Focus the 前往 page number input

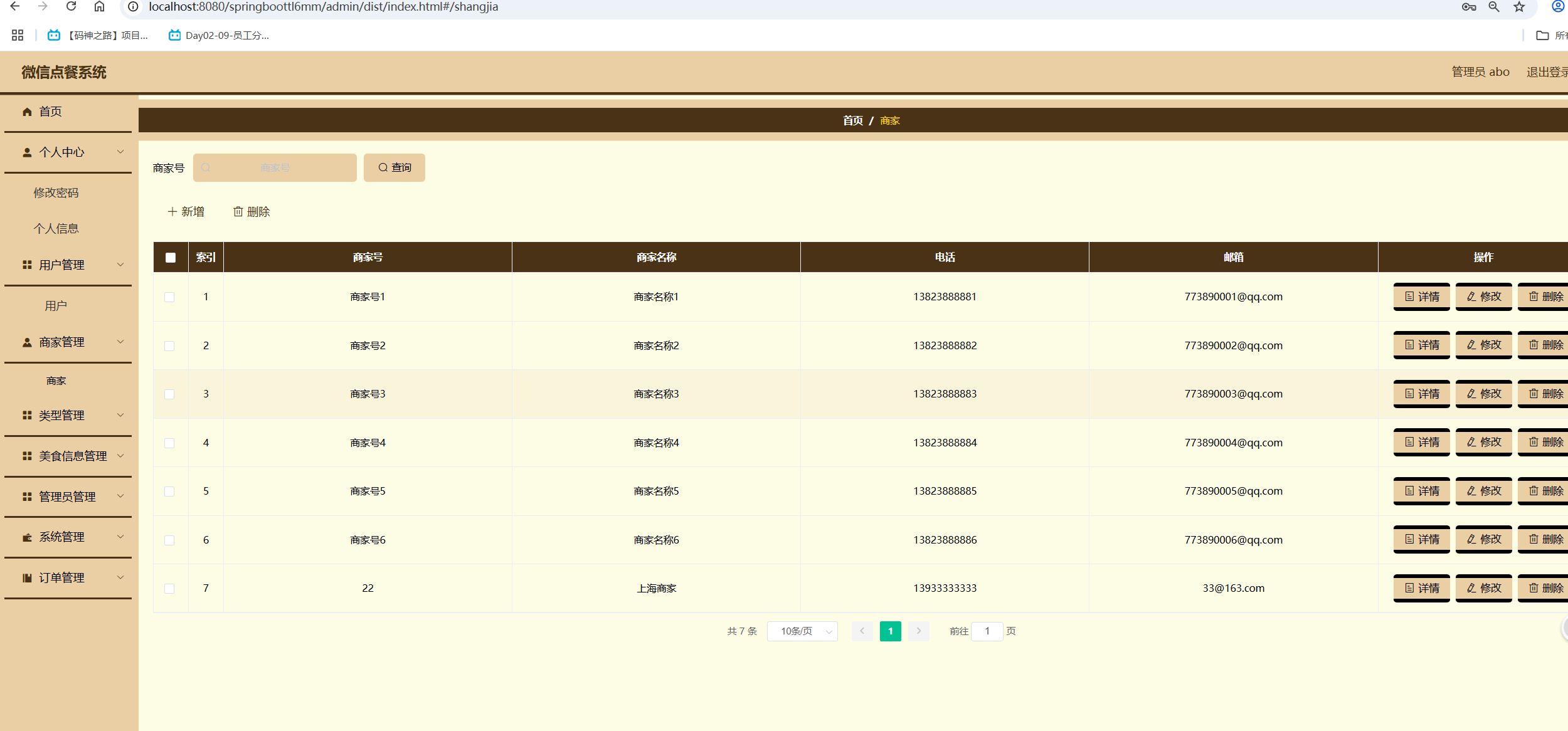click(987, 631)
